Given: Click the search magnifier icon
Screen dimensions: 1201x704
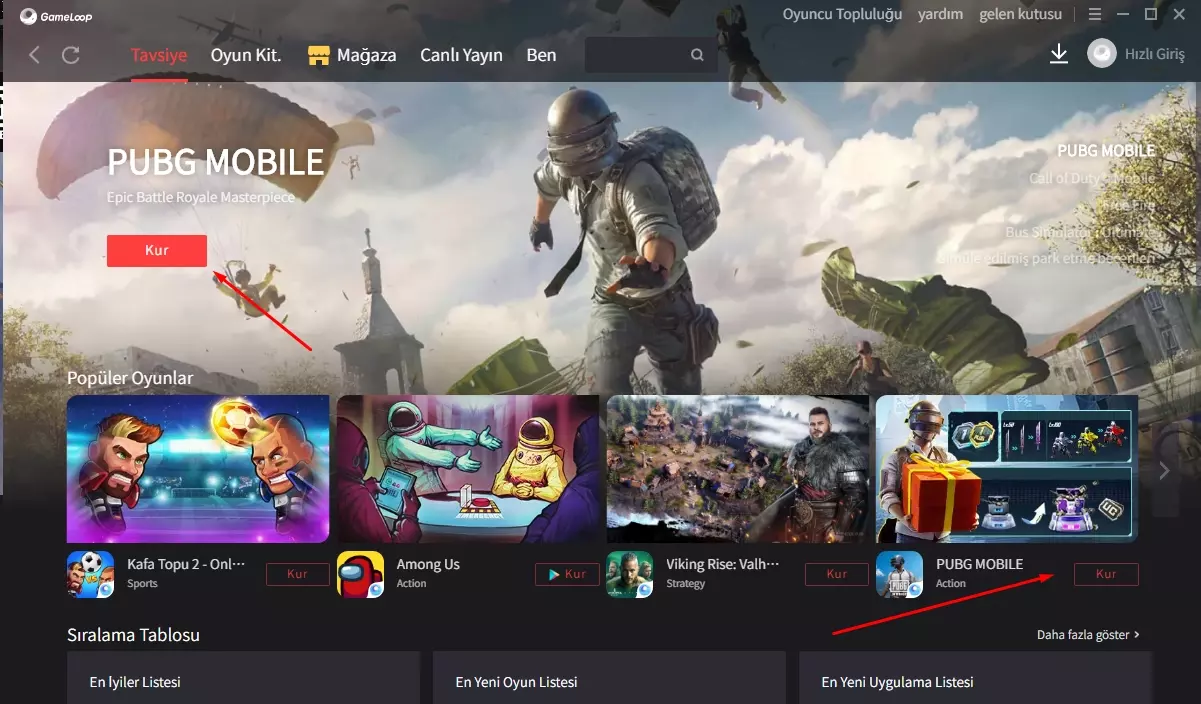Looking at the screenshot, I should tap(696, 55).
